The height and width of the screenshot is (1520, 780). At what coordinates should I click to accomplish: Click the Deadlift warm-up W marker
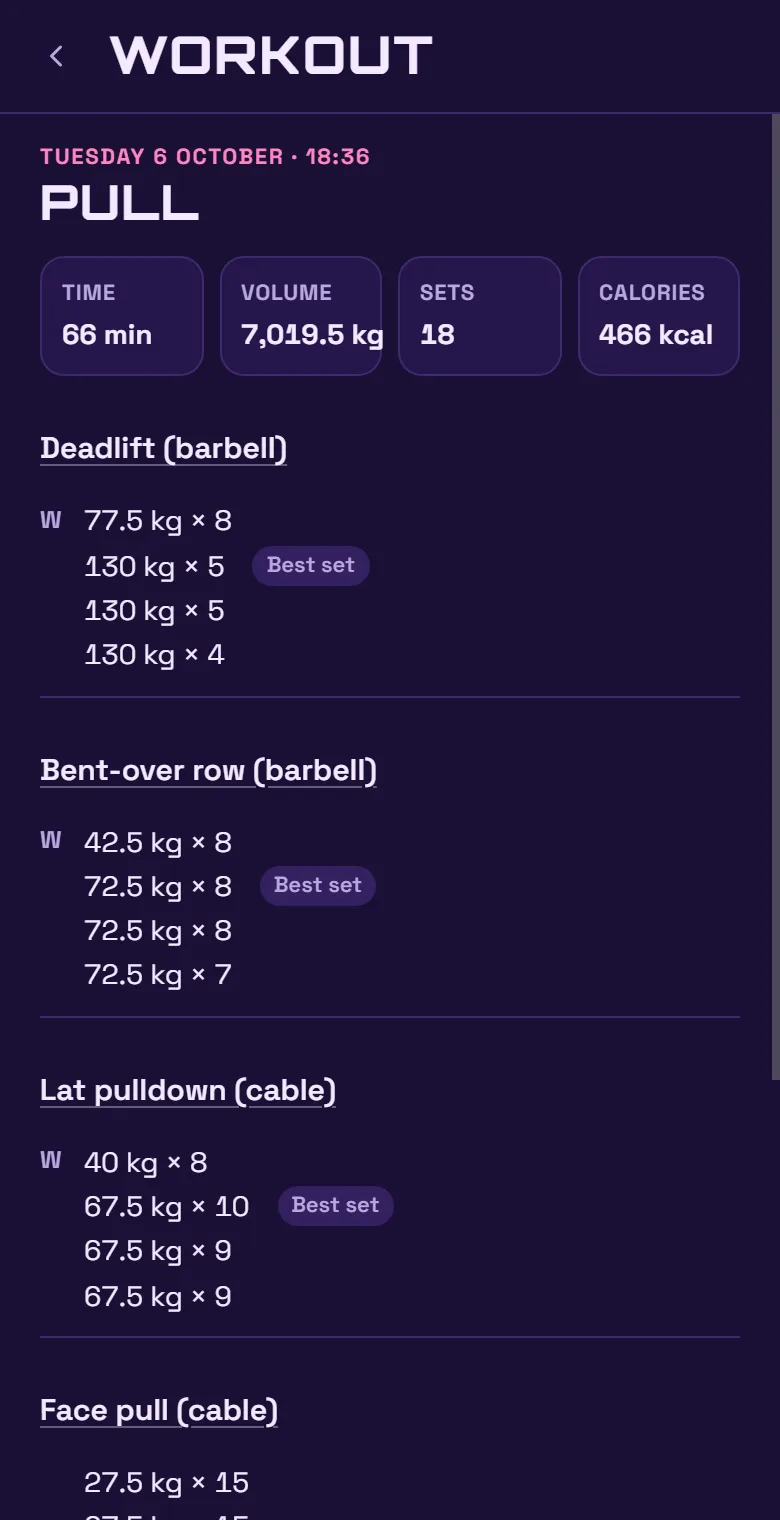click(x=51, y=520)
